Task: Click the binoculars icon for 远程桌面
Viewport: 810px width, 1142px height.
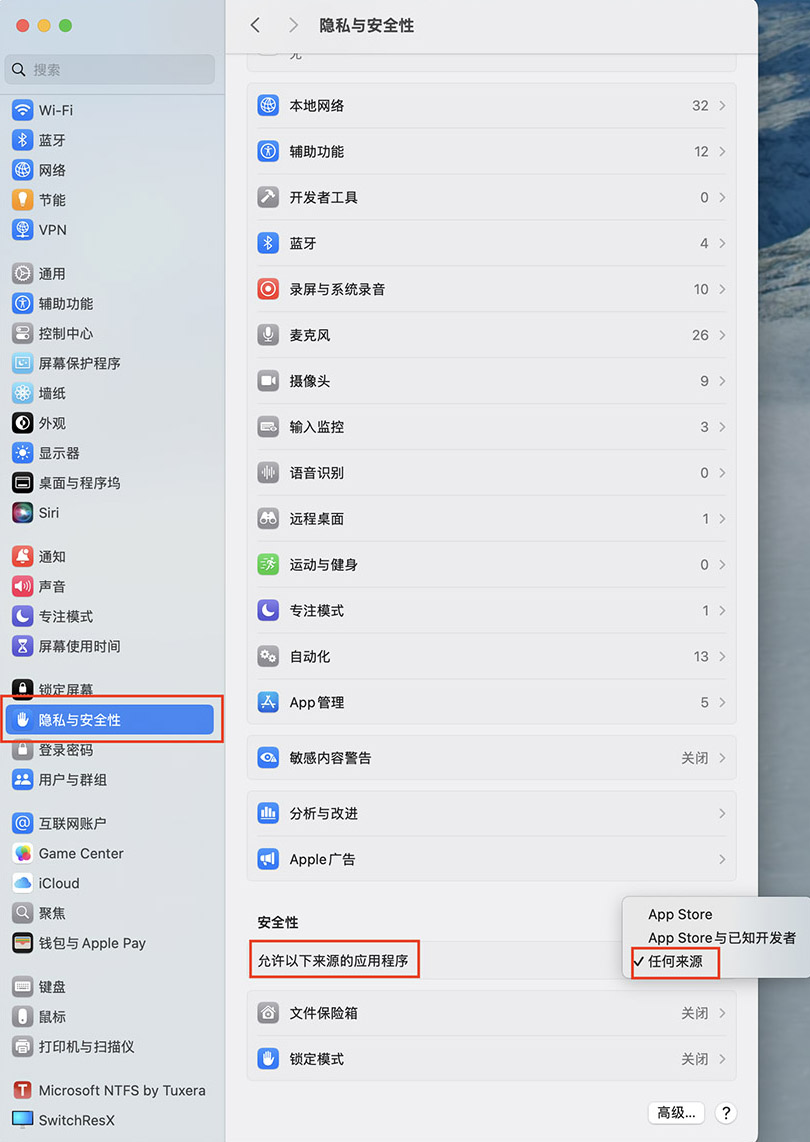Action: point(268,519)
